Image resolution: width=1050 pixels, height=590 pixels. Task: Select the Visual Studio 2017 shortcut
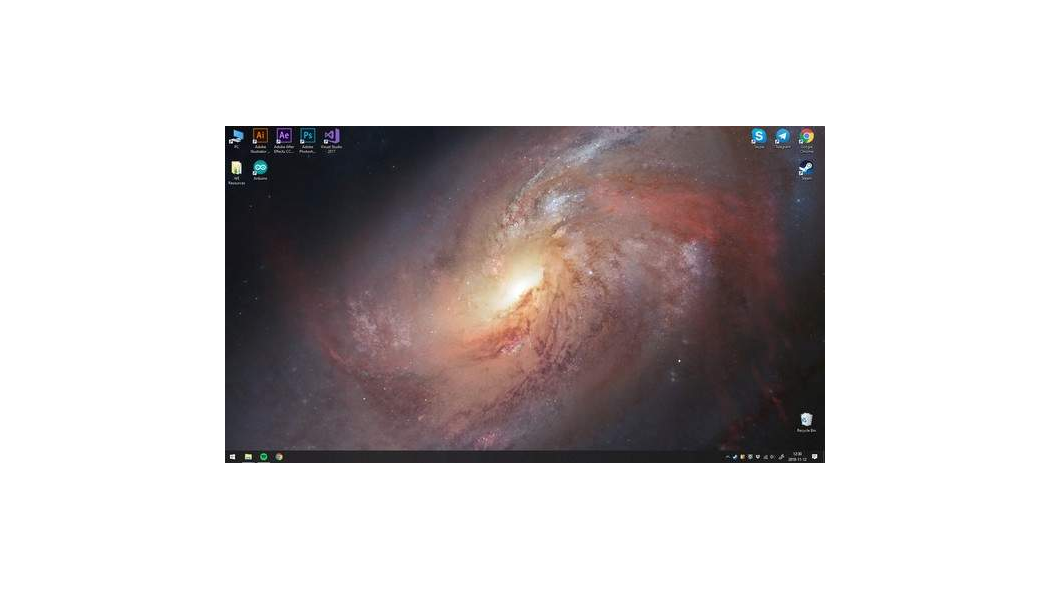(x=331, y=141)
